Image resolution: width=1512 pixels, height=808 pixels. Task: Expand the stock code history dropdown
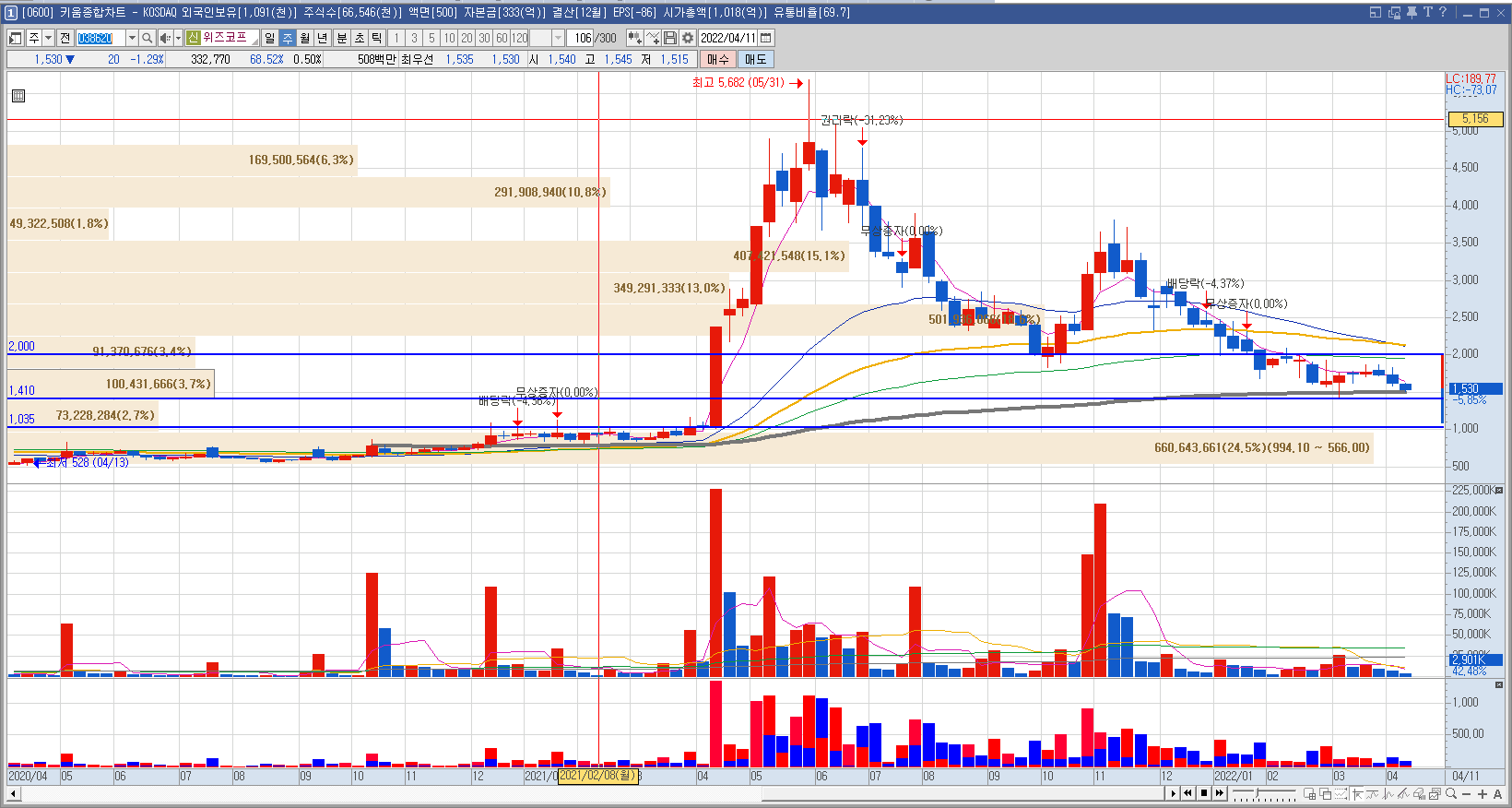[132, 38]
